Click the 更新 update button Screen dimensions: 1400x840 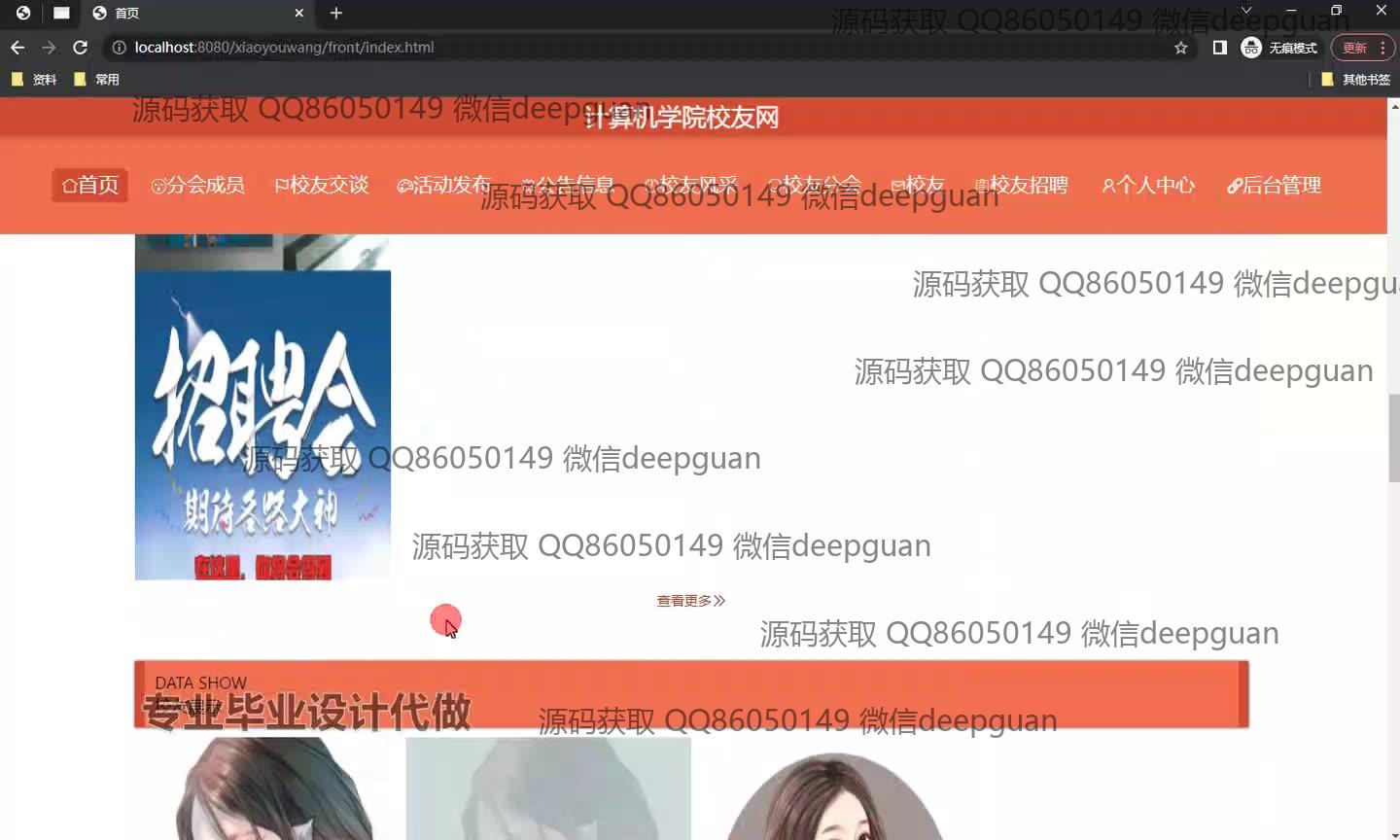[1353, 48]
